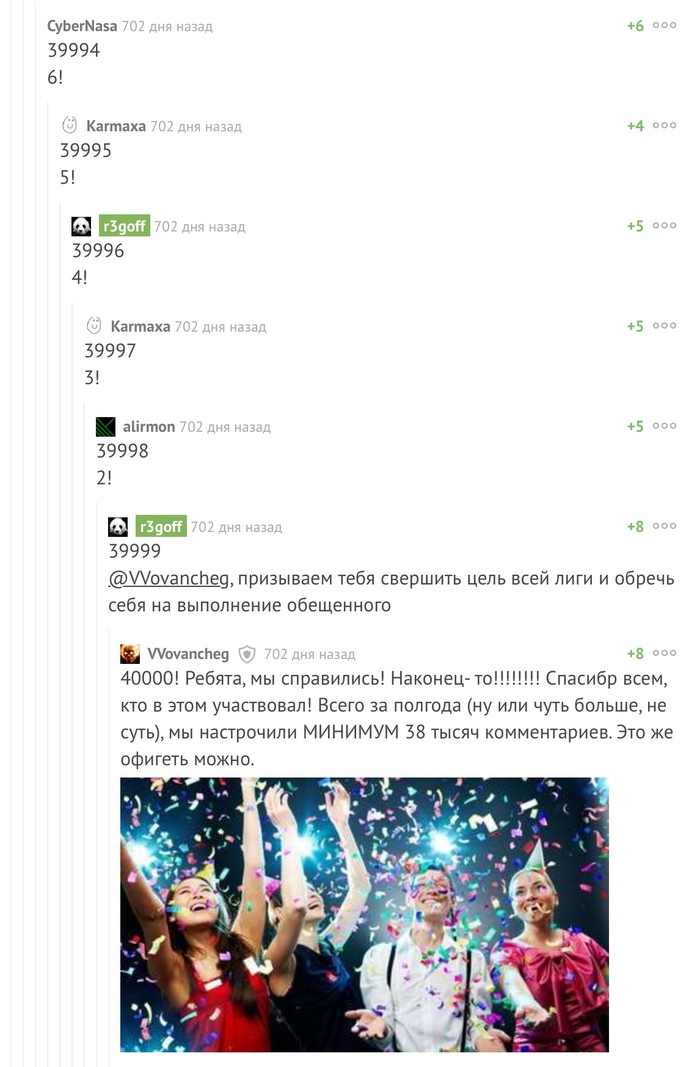Screen dimensions: 700x1067
Task: Open the three-dot menu on VVovancheg's comment
Action: click(664, 653)
